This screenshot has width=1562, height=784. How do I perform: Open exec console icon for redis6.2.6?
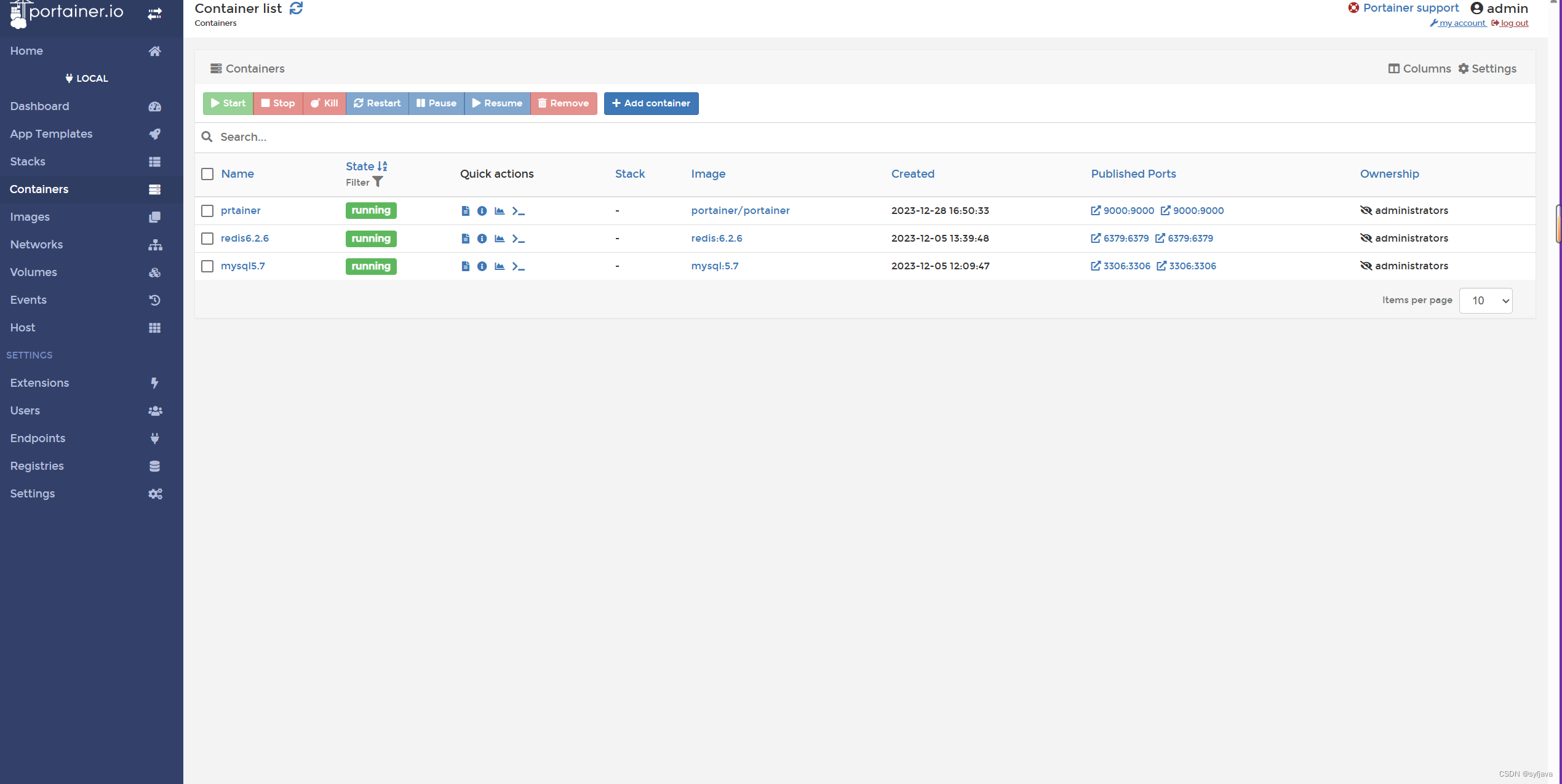click(518, 239)
